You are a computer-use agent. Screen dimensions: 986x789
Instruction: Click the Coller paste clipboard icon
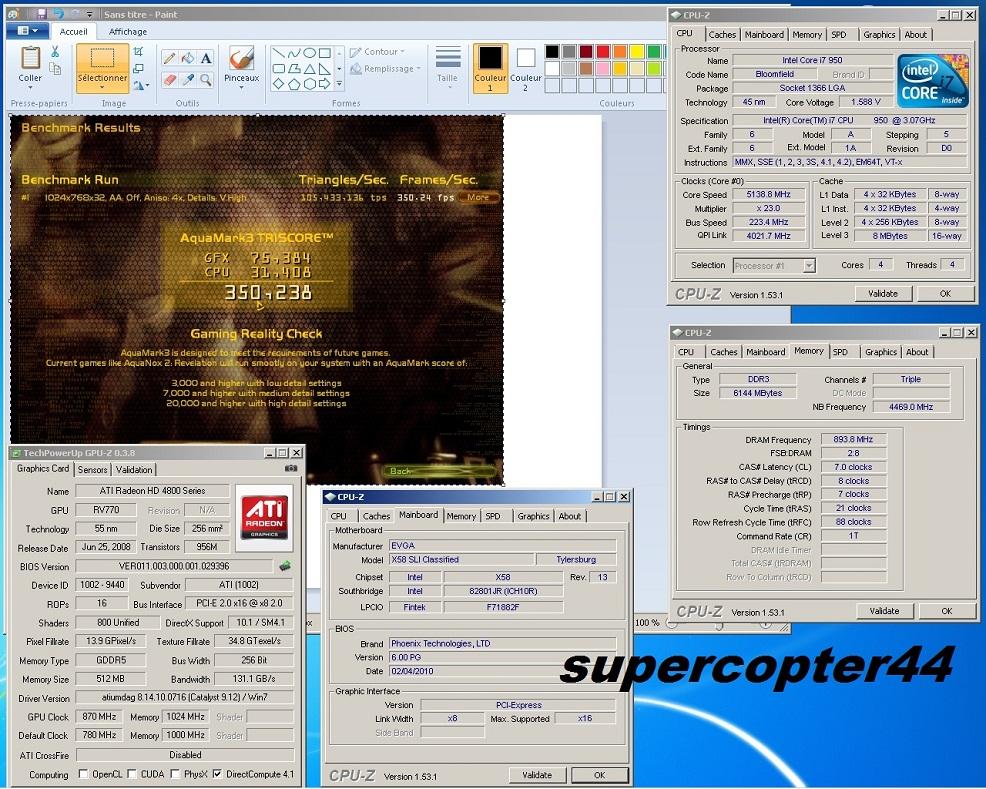coord(30,58)
